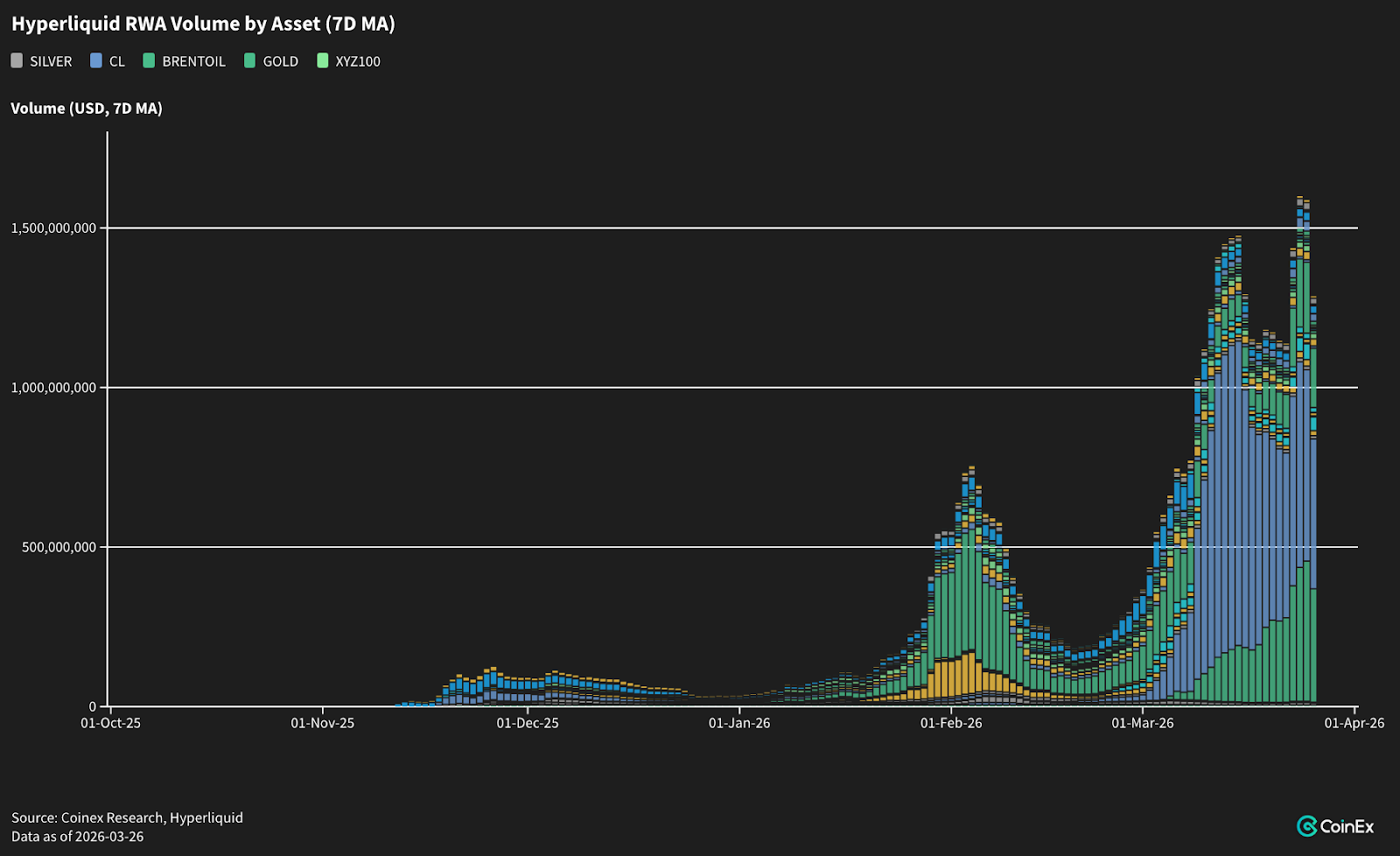Click the 01-Oct-25 x-axis date label
The width and height of the screenshot is (1400, 856).
click(110, 723)
